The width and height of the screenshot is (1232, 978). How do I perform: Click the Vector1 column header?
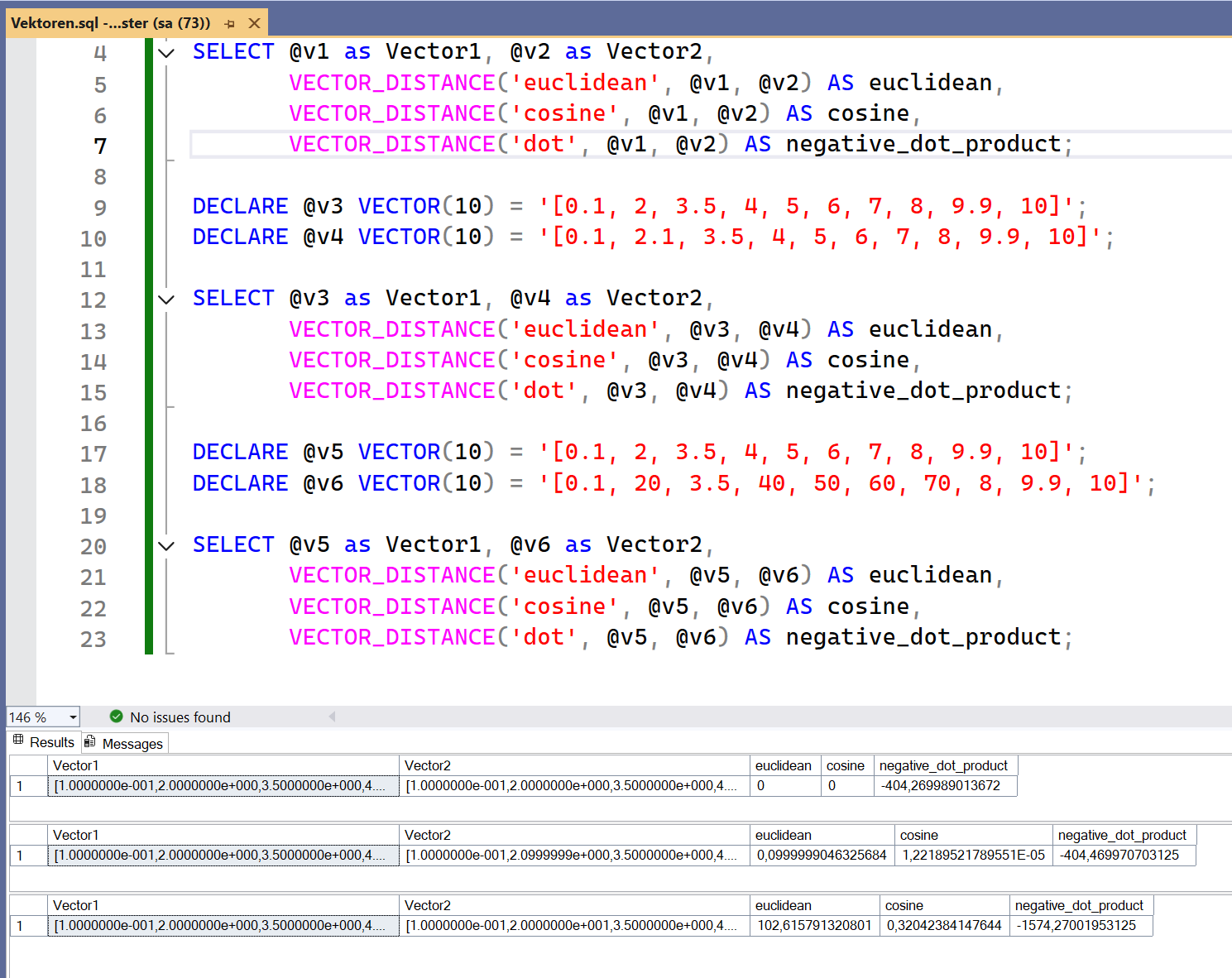76,765
